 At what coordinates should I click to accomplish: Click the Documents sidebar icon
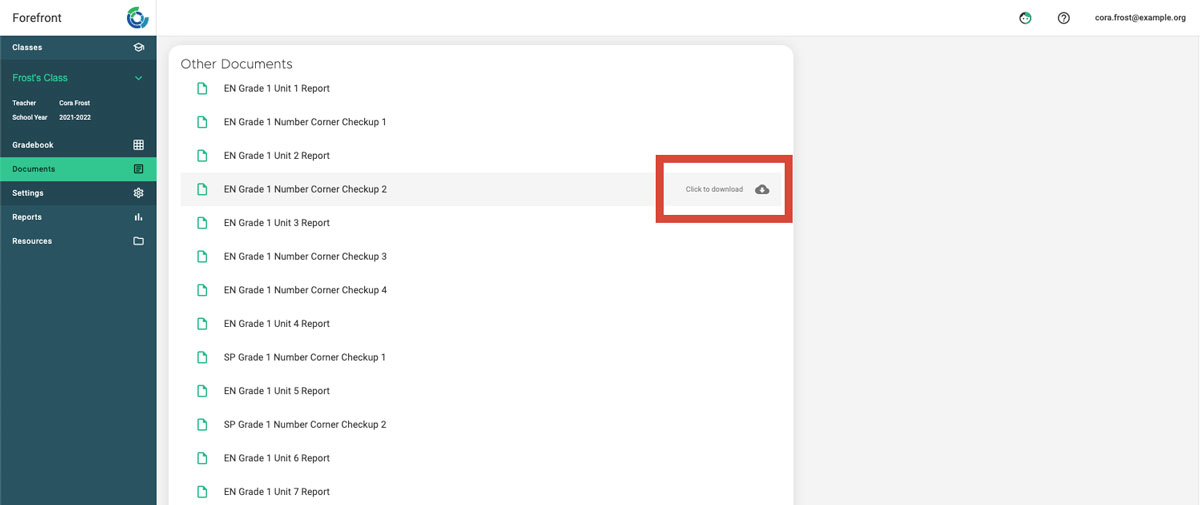138,169
